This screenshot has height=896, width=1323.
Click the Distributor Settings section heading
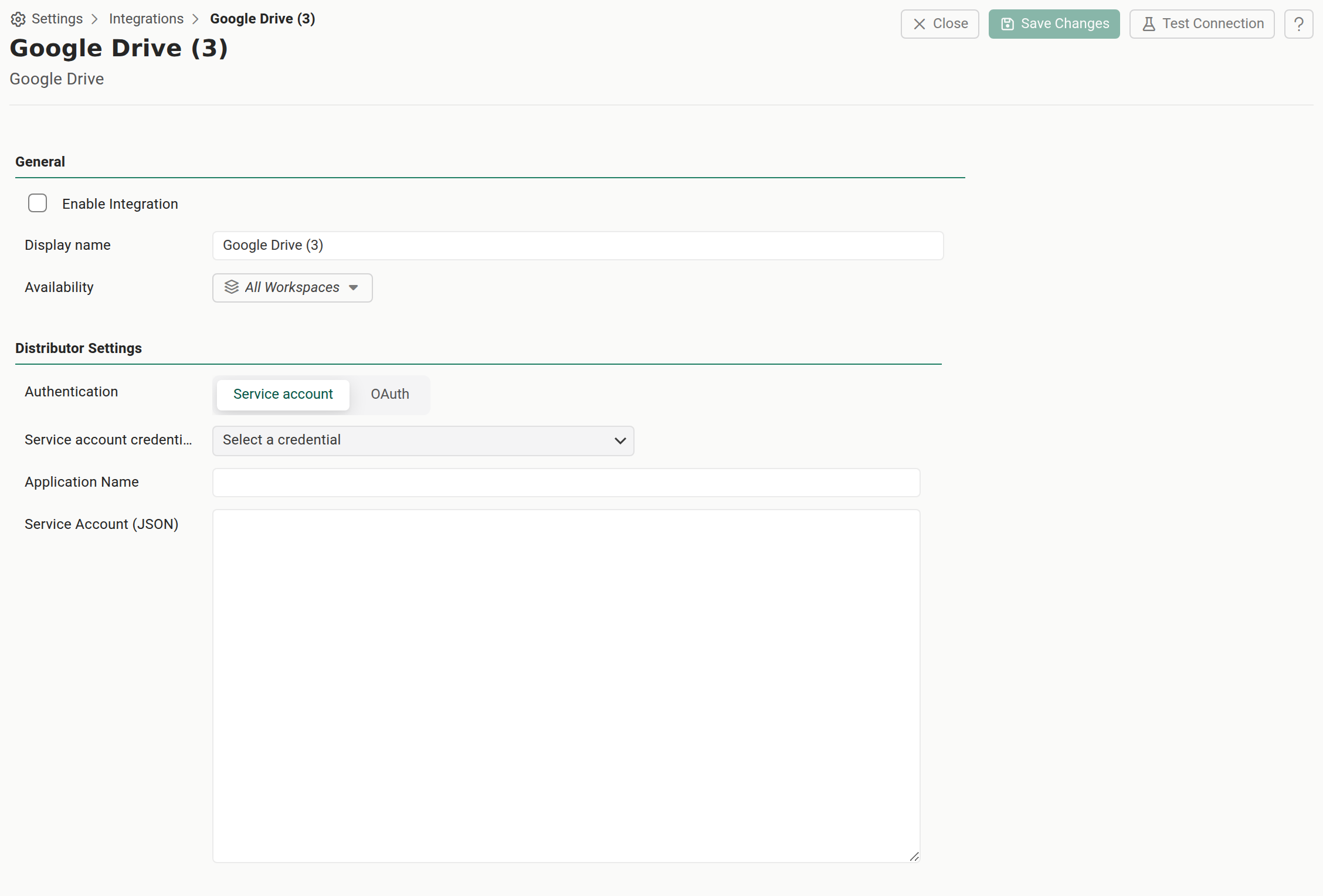tap(79, 348)
